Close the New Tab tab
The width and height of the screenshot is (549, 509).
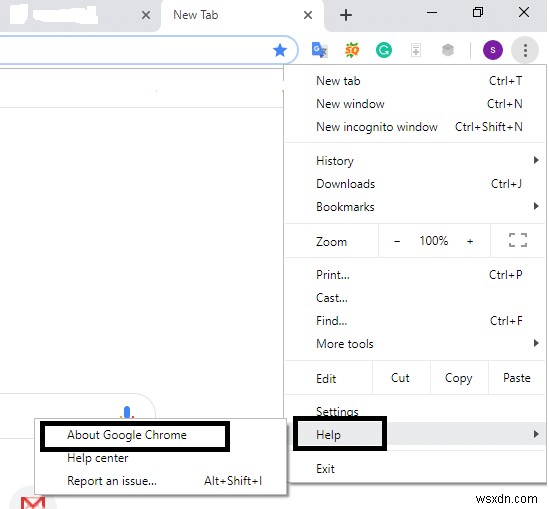[308, 15]
